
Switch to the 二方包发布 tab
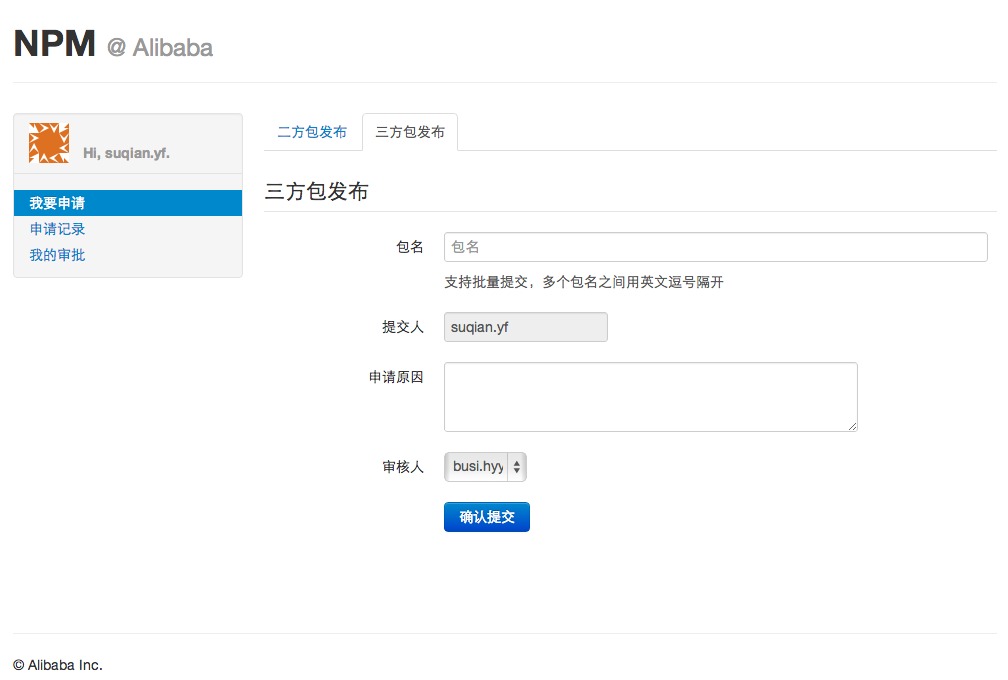point(314,131)
